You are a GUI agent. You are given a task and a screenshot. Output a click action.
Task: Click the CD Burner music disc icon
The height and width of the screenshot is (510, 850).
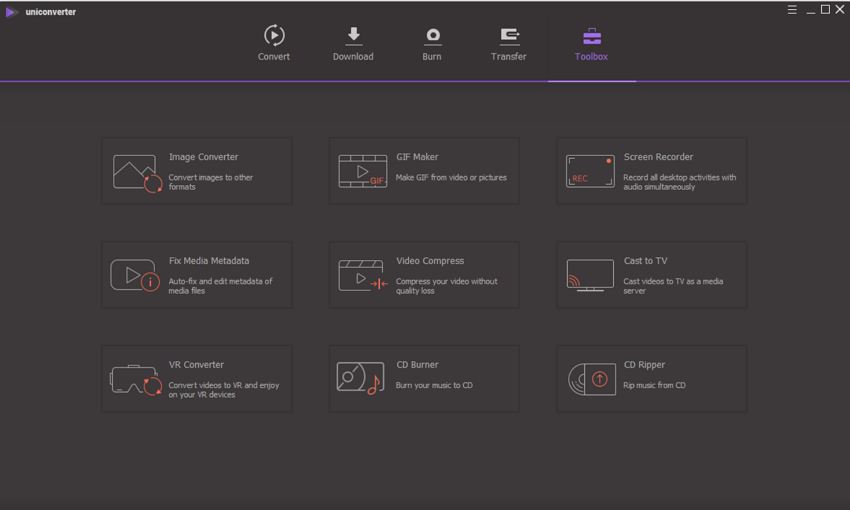tap(360, 378)
